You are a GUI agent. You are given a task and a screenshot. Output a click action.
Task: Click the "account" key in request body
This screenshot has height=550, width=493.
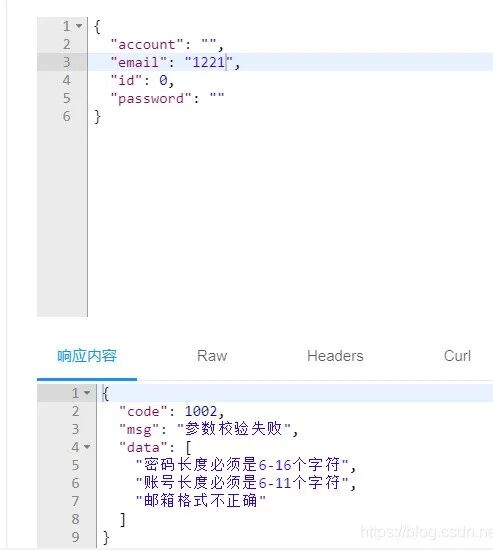(147, 45)
